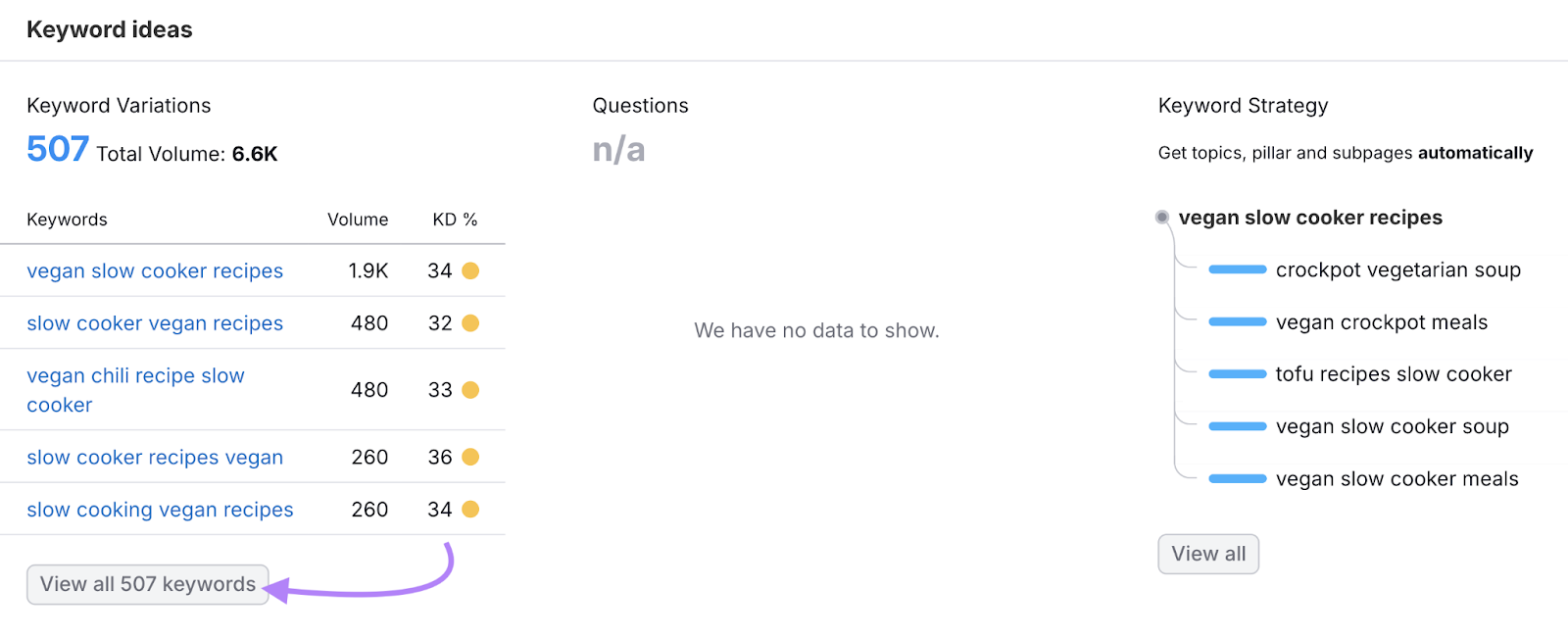Click yellow difficulty dot beside KD 36
The image size is (1568, 637).
[470, 458]
